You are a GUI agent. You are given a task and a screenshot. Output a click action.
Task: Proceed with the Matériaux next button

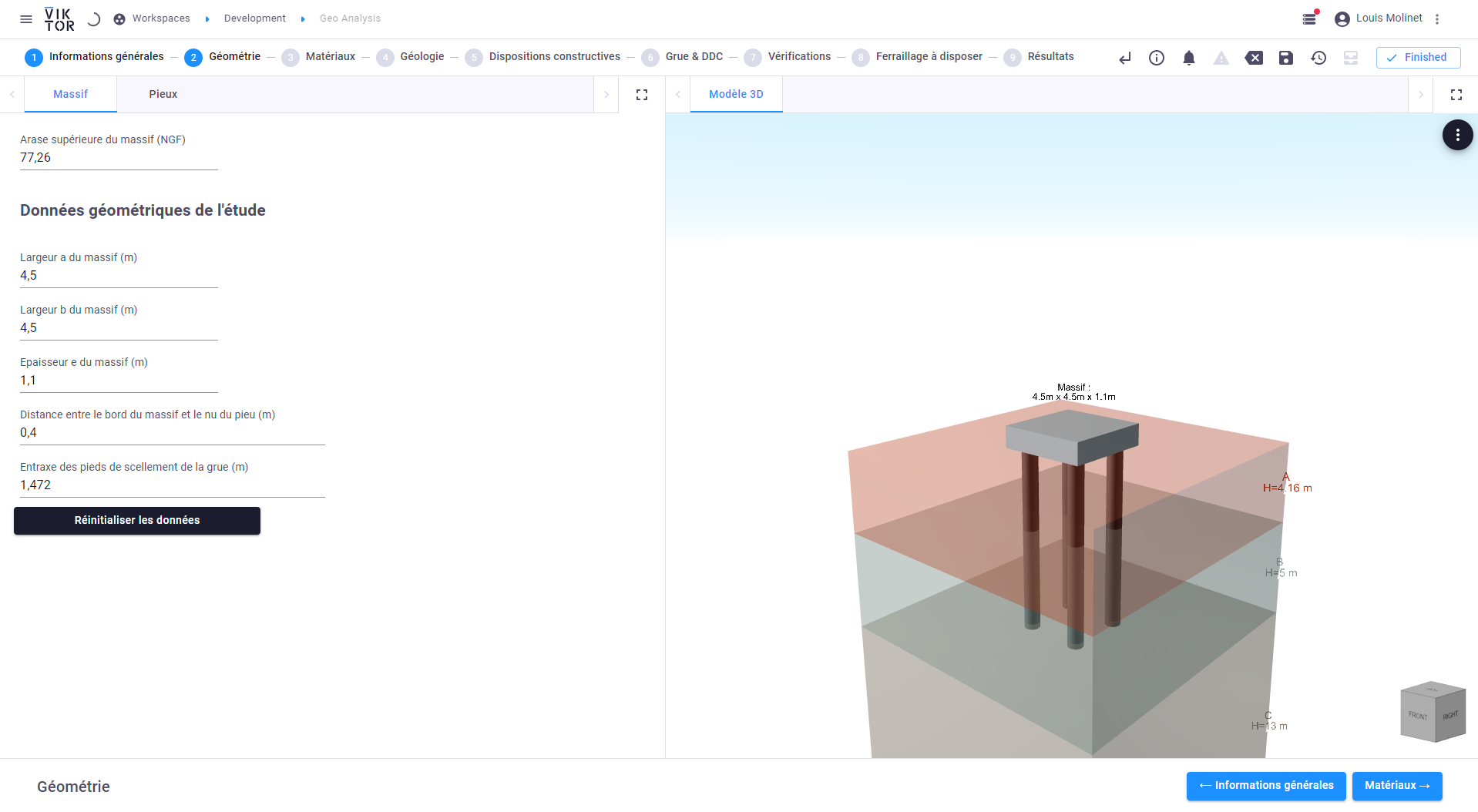click(1397, 786)
